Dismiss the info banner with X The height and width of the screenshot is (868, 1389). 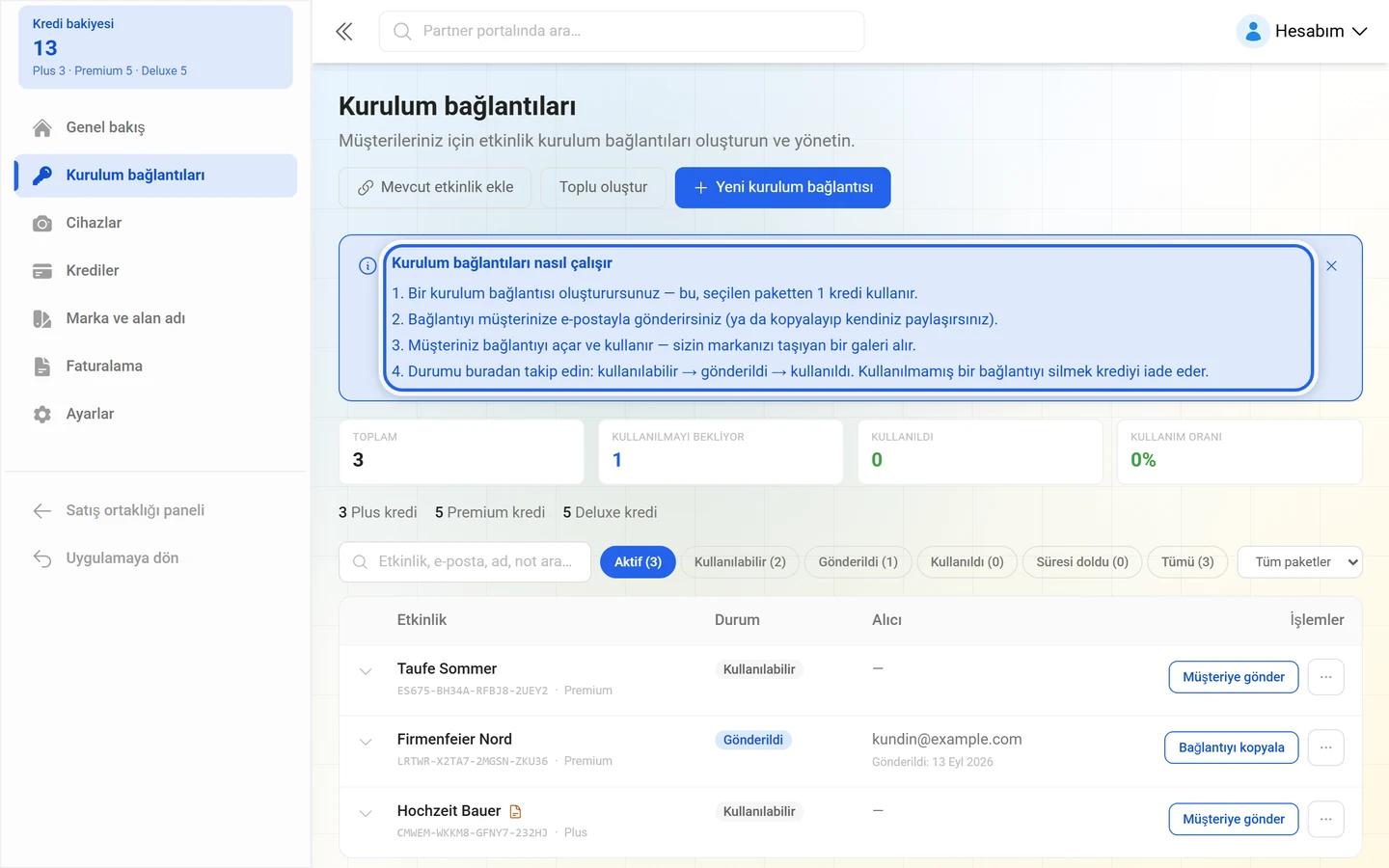click(1331, 266)
